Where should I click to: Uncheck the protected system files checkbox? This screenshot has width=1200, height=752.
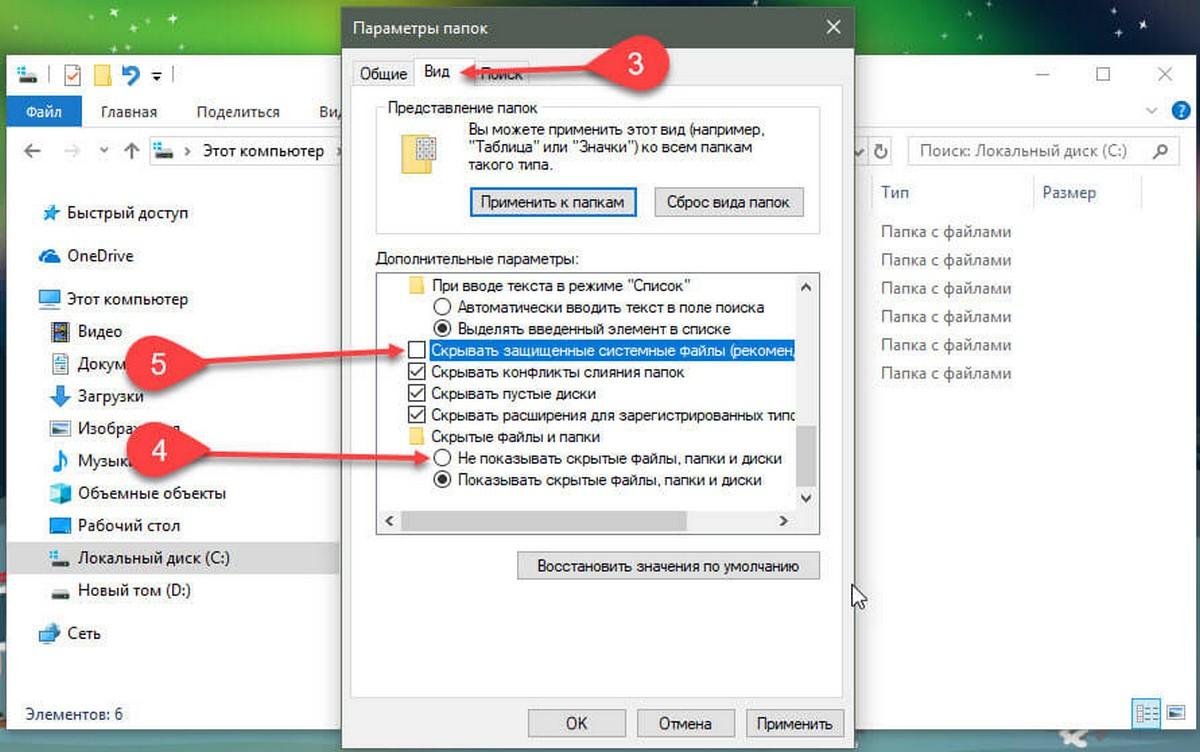click(417, 351)
